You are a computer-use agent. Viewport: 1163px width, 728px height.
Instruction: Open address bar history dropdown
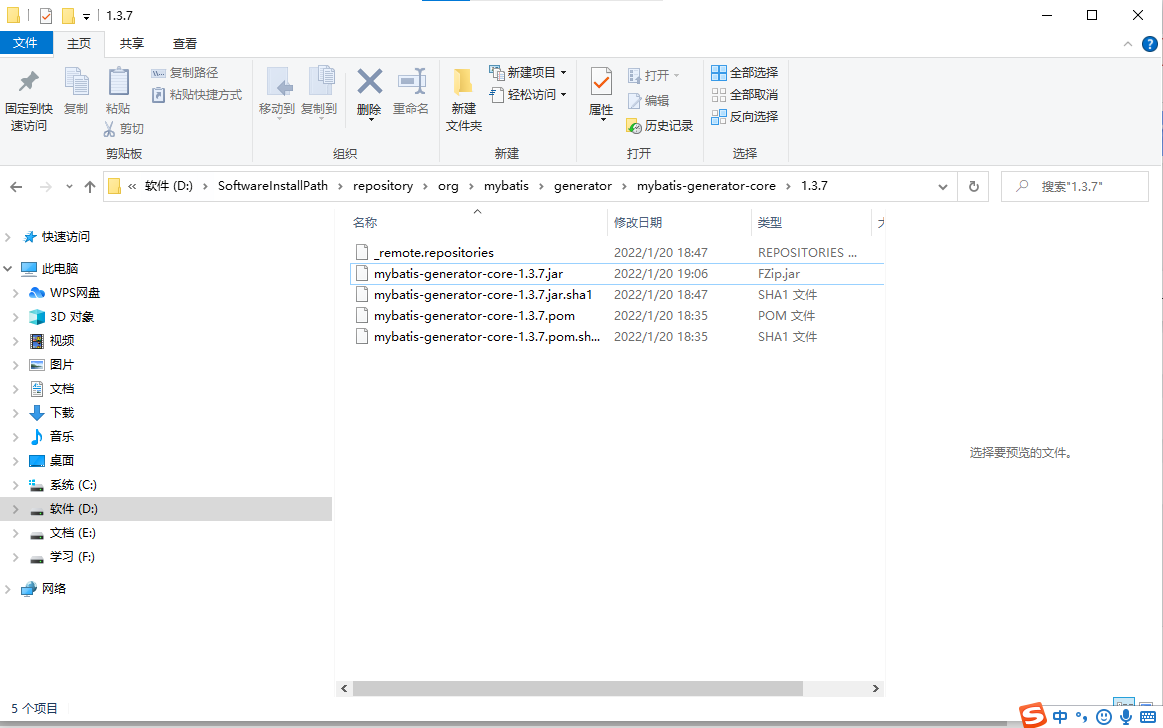tap(943, 187)
